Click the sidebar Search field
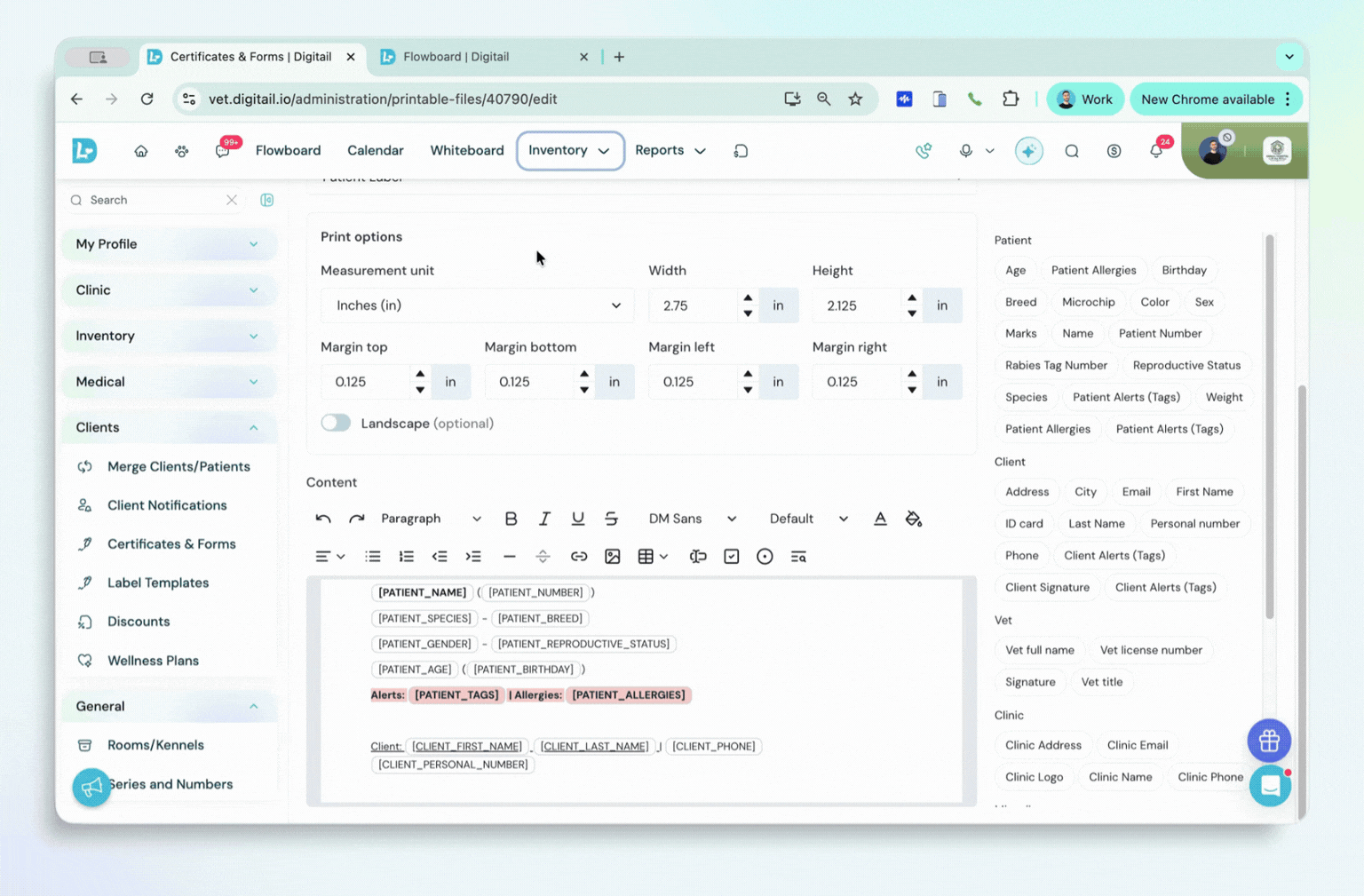Screen dimensions: 1364x896 [156, 201]
